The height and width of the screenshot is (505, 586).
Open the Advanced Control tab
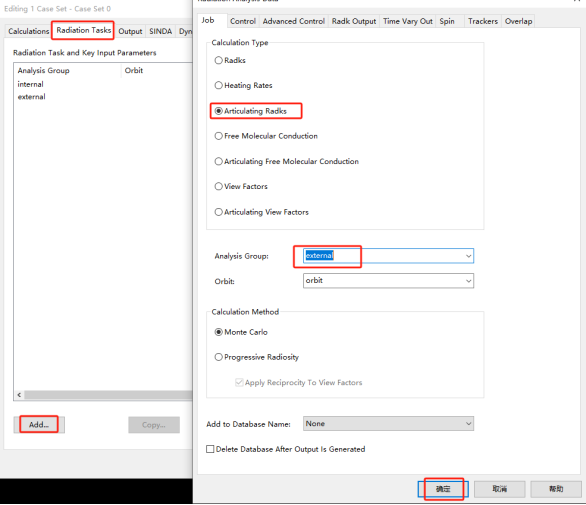[293, 21]
